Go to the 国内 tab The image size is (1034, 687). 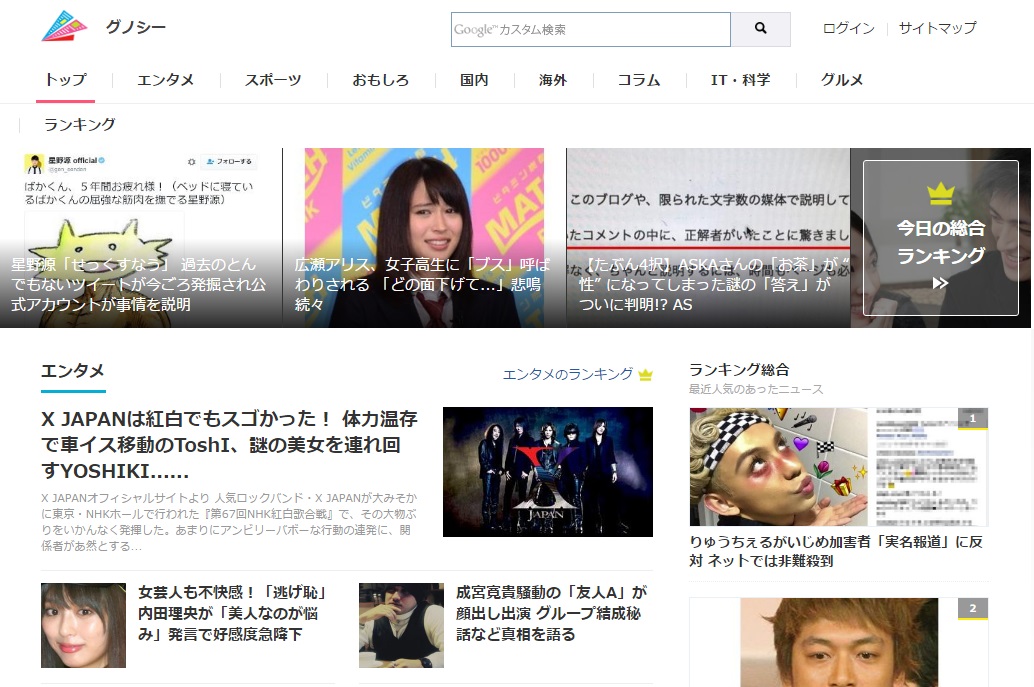point(474,80)
